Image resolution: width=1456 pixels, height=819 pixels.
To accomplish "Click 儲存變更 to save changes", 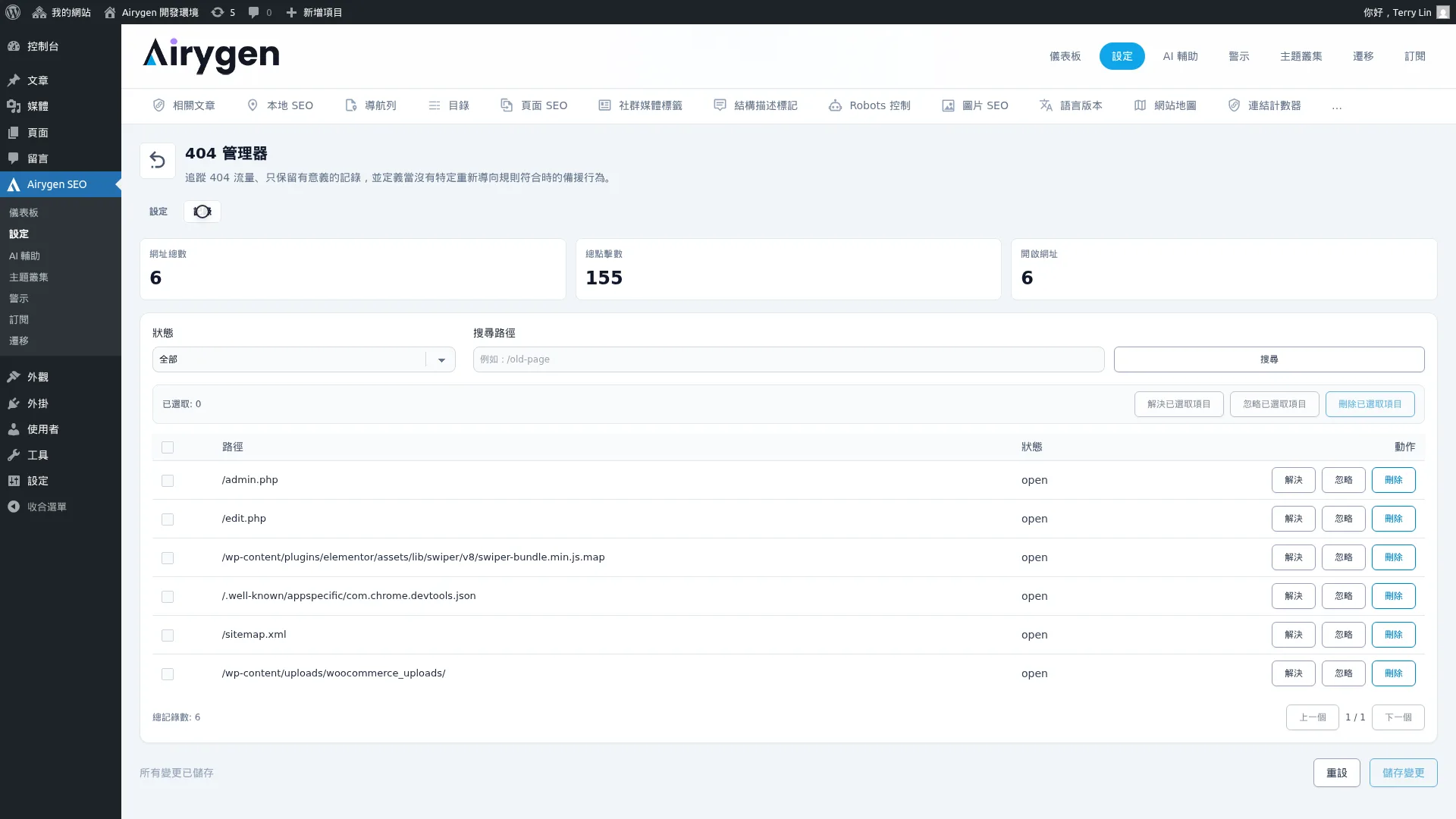I will click(x=1404, y=773).
